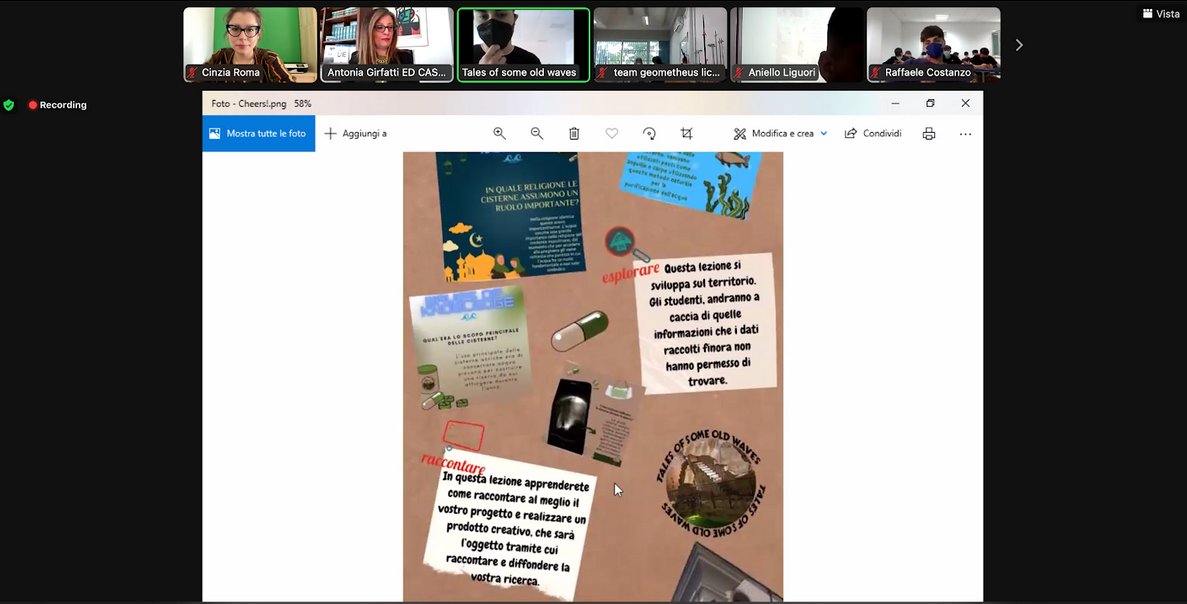This screenshot has height=604, width=1187.
Task: Click the 'In quale religione le cisterne' card
Action: pyautogui.click(x=510, y=216)
